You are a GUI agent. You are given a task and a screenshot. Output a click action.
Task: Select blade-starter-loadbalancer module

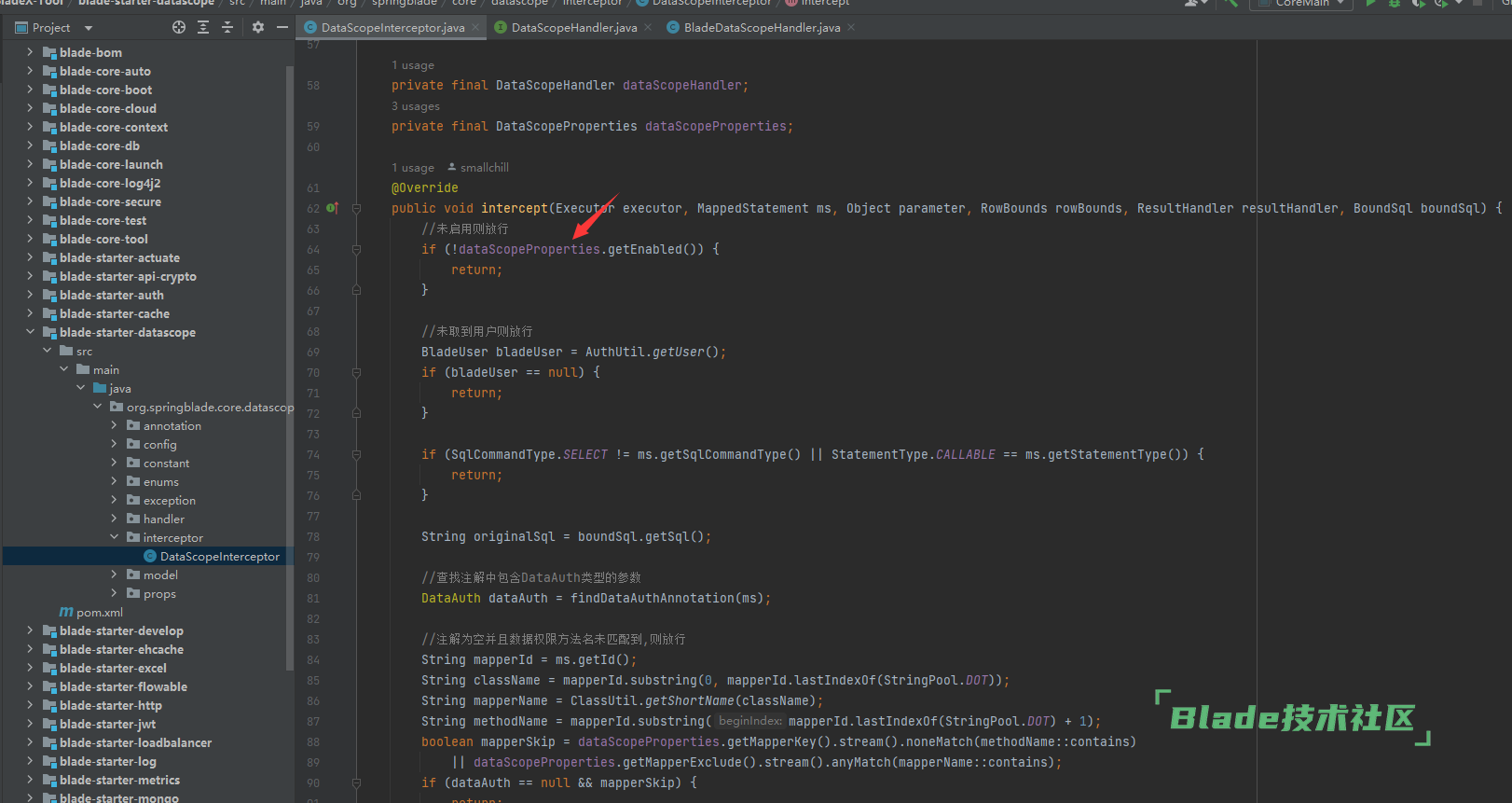(x=135, y=743)
